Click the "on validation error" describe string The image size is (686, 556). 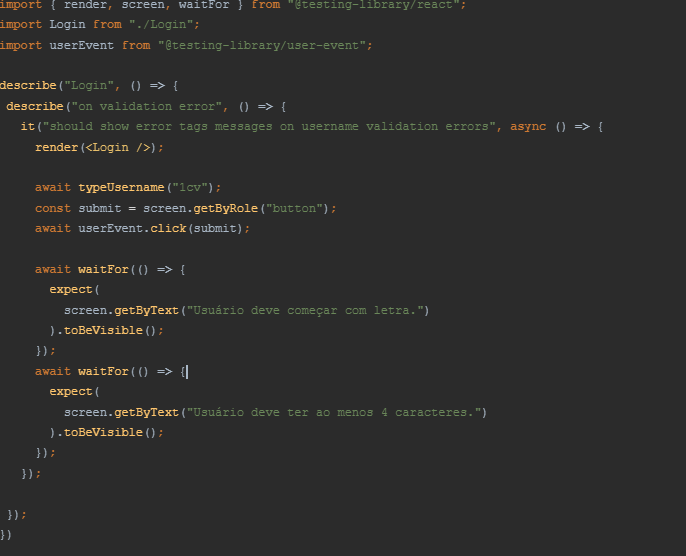point(147,107)
